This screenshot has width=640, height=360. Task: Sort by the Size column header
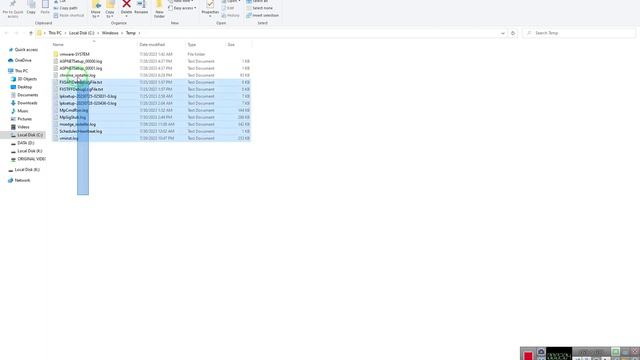[231, 44]
